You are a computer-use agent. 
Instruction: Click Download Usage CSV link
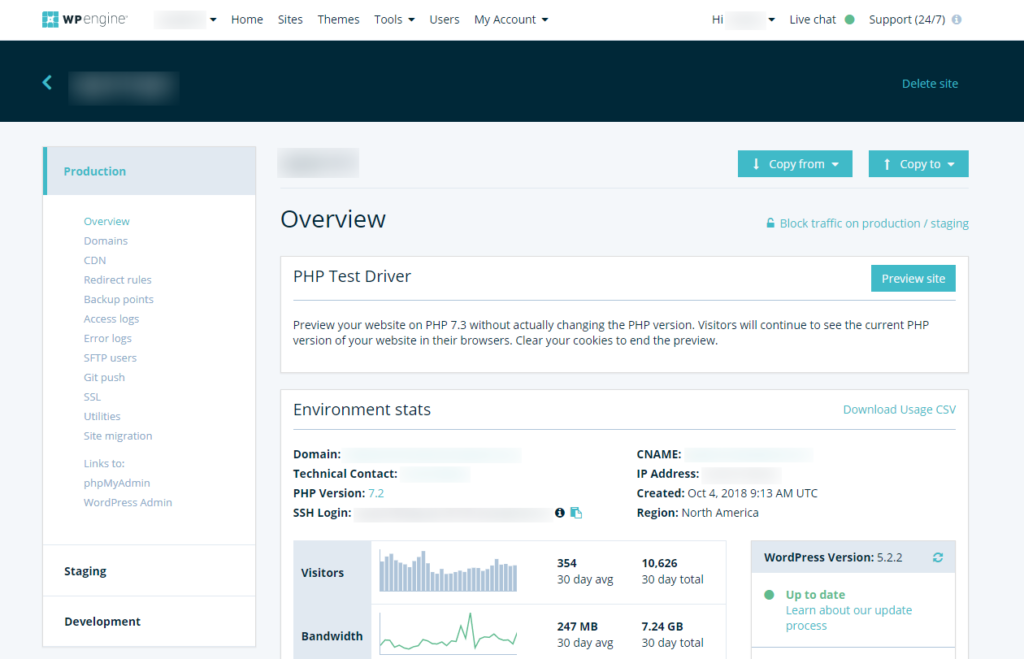pos(899,410)
